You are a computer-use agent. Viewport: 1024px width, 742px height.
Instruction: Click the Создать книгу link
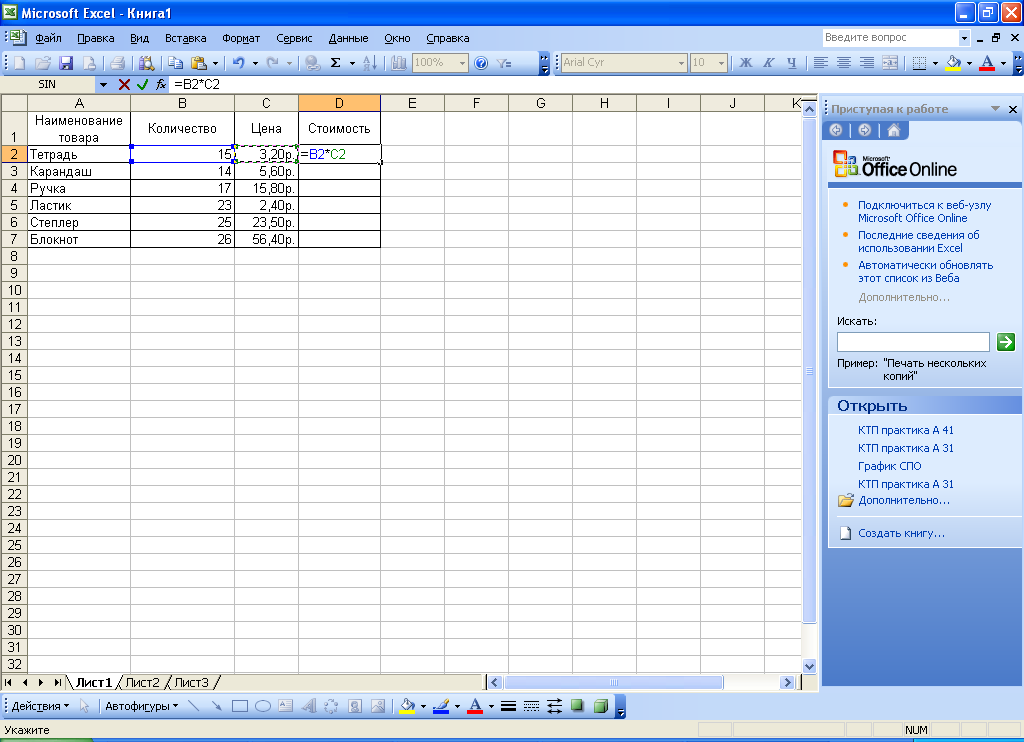[x=901, y=534]
